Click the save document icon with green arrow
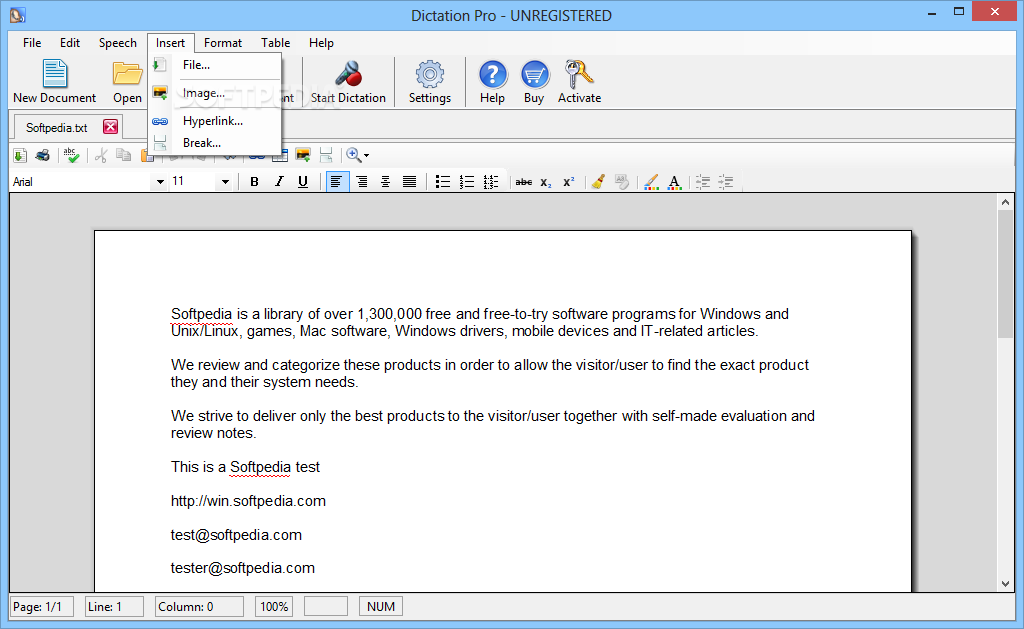Image resolution: width=1024 pixels, height=629 pixels. pos(20,155)
